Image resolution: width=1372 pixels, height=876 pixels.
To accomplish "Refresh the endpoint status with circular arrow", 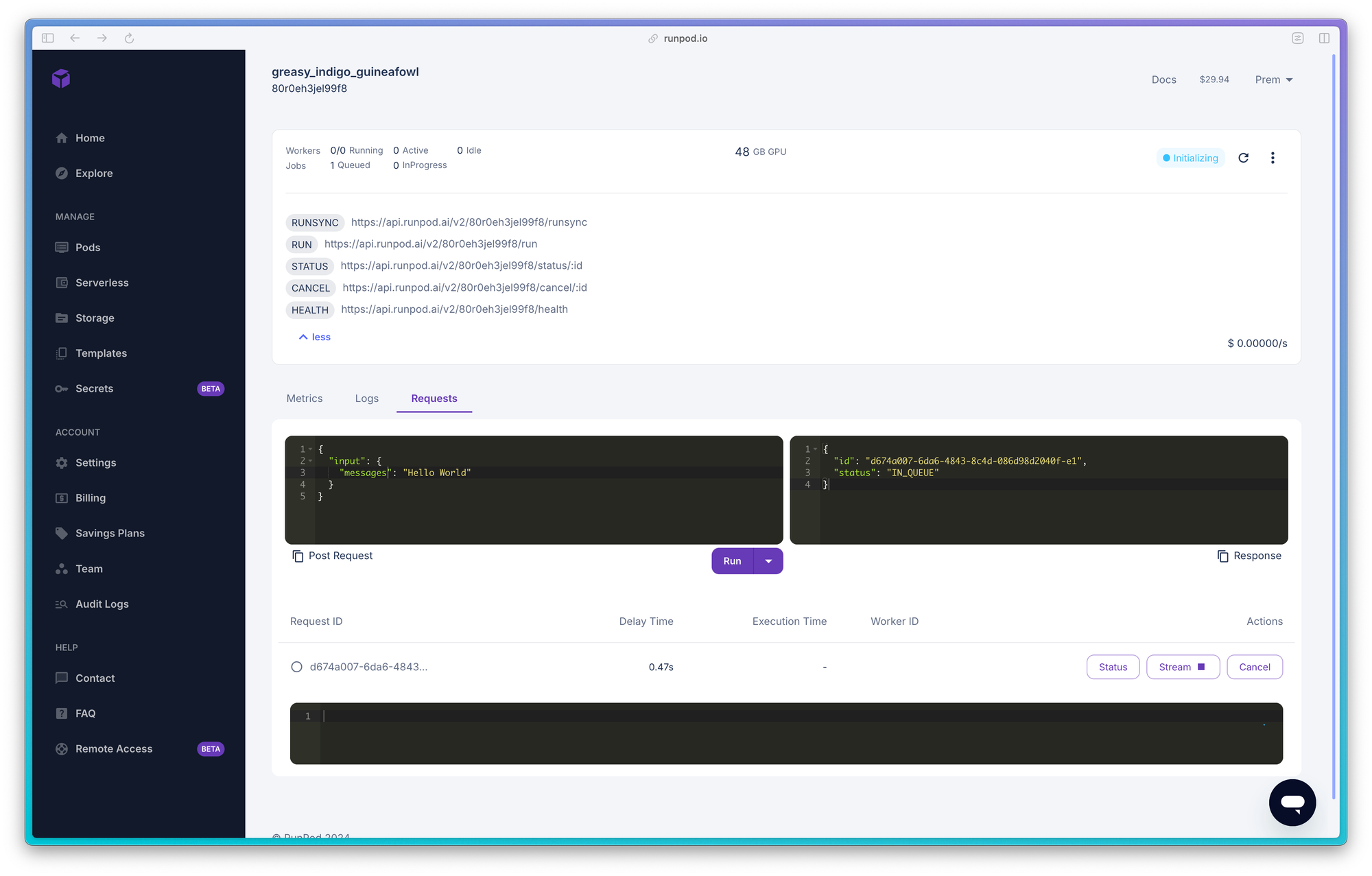I will (x=1243, y=158).
